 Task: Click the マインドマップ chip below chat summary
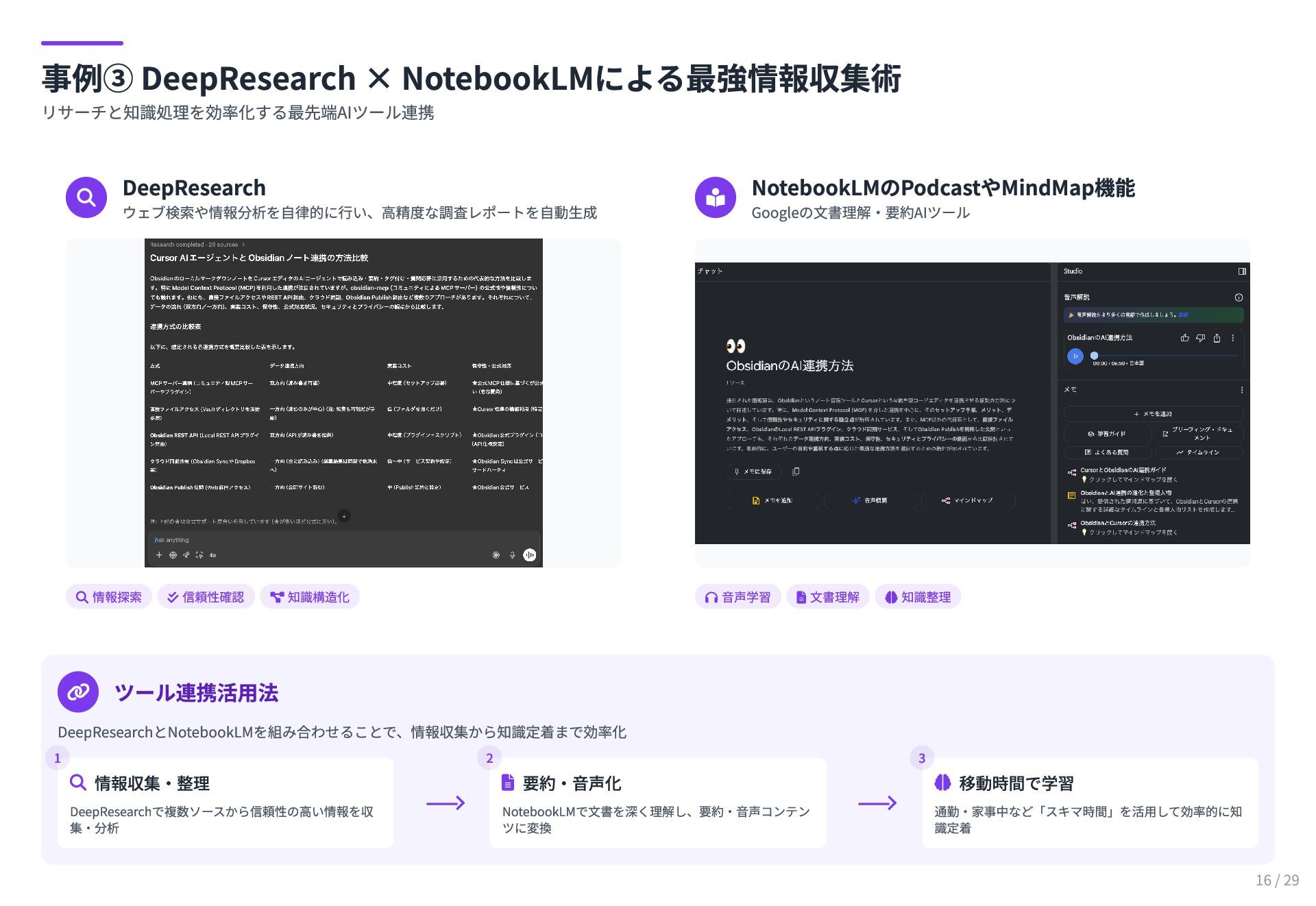(968, 500)
